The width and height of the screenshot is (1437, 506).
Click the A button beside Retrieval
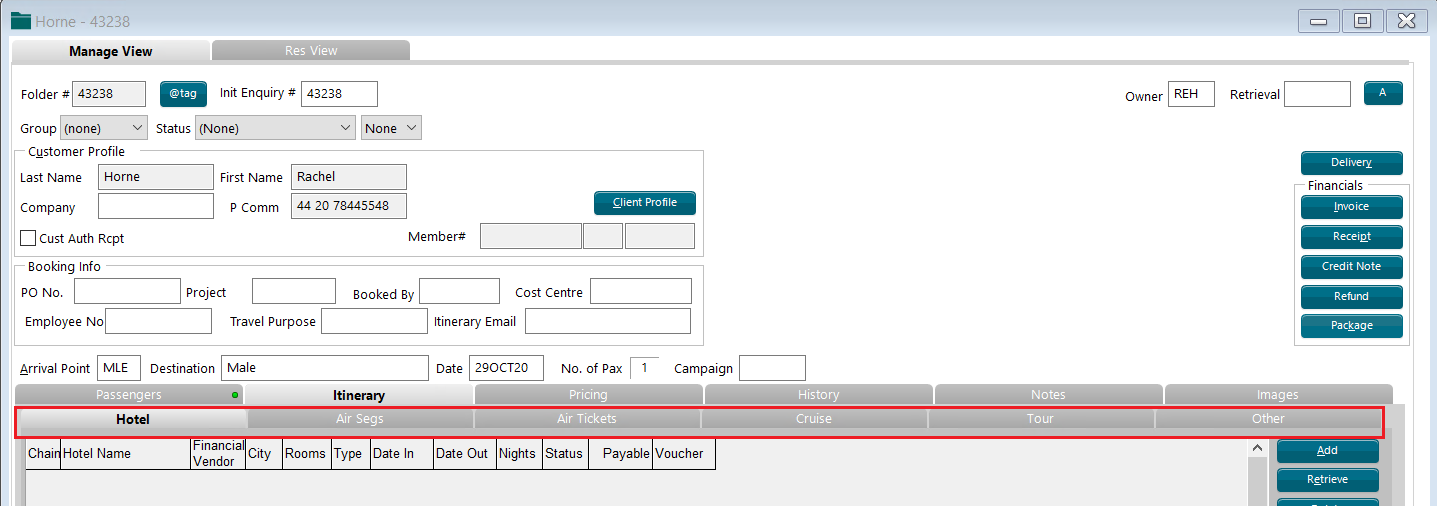tap(1383, 93)
